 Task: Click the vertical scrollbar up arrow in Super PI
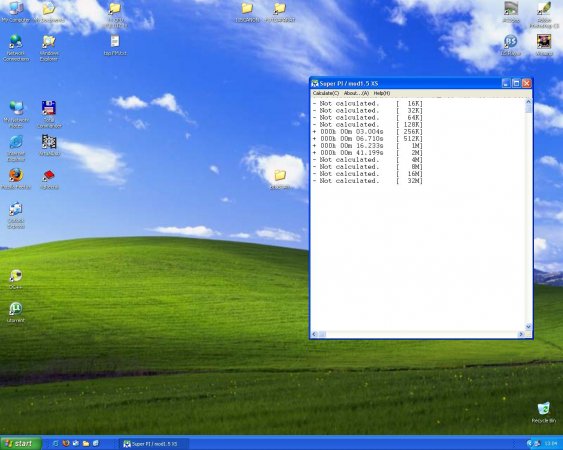528,102
